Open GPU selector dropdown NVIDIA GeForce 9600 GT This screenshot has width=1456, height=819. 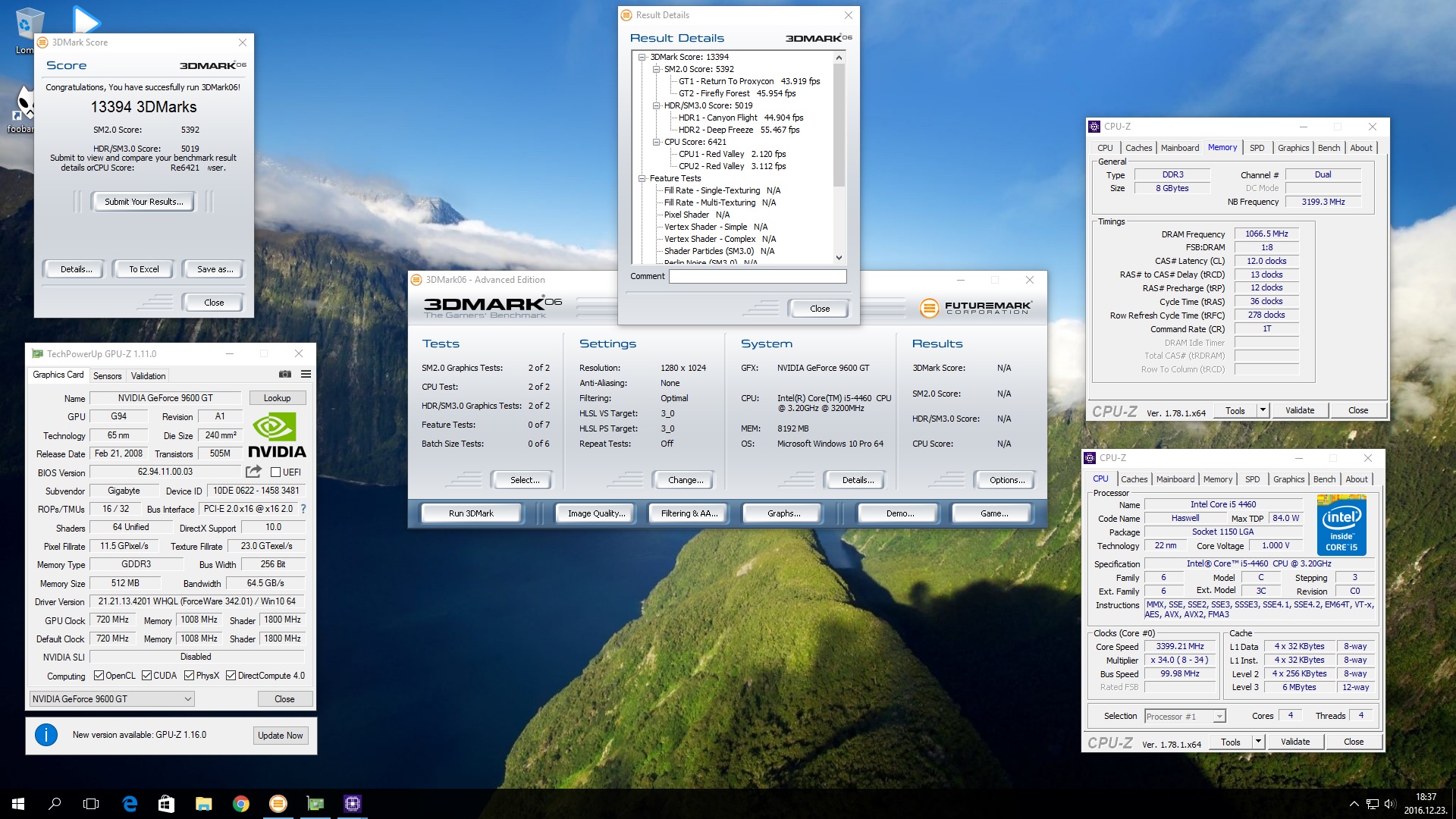[x=112, y=699]
